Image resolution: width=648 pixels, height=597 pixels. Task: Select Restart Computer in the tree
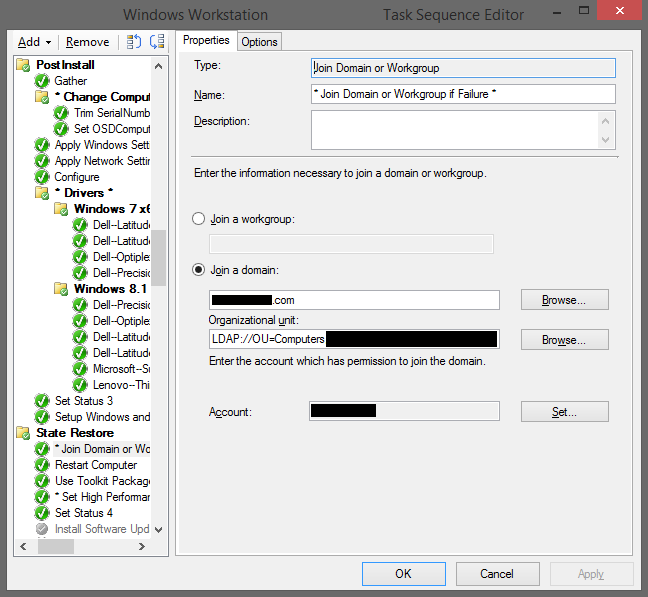pos(96,465)
